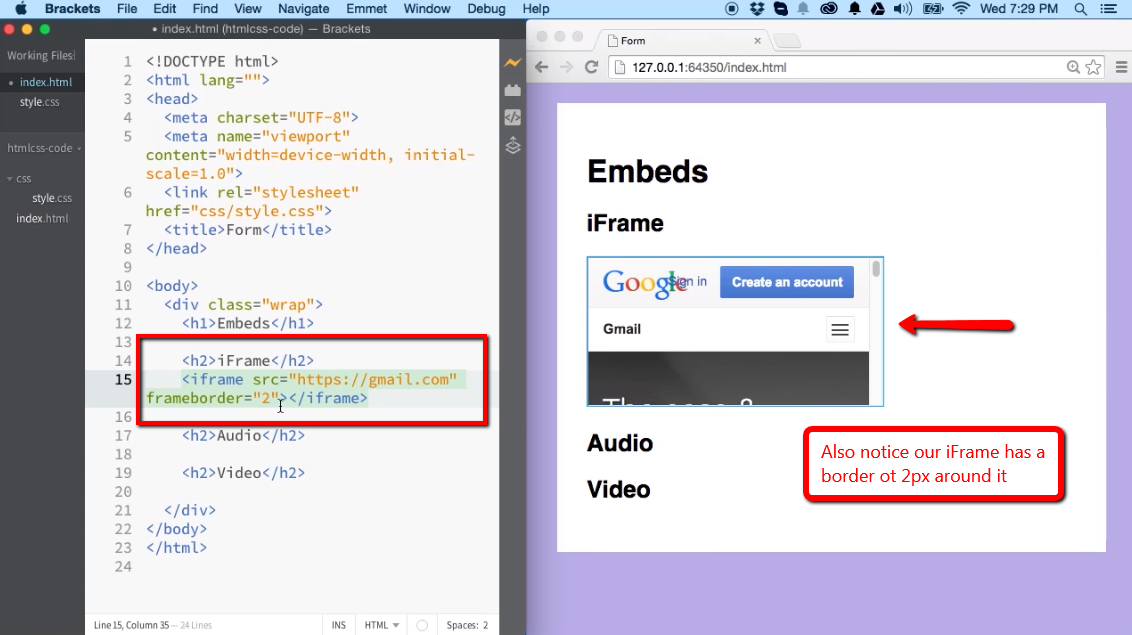Bookmark this page with the star icon
This screenshot has height=635, width=1132.
point(1093,67)
